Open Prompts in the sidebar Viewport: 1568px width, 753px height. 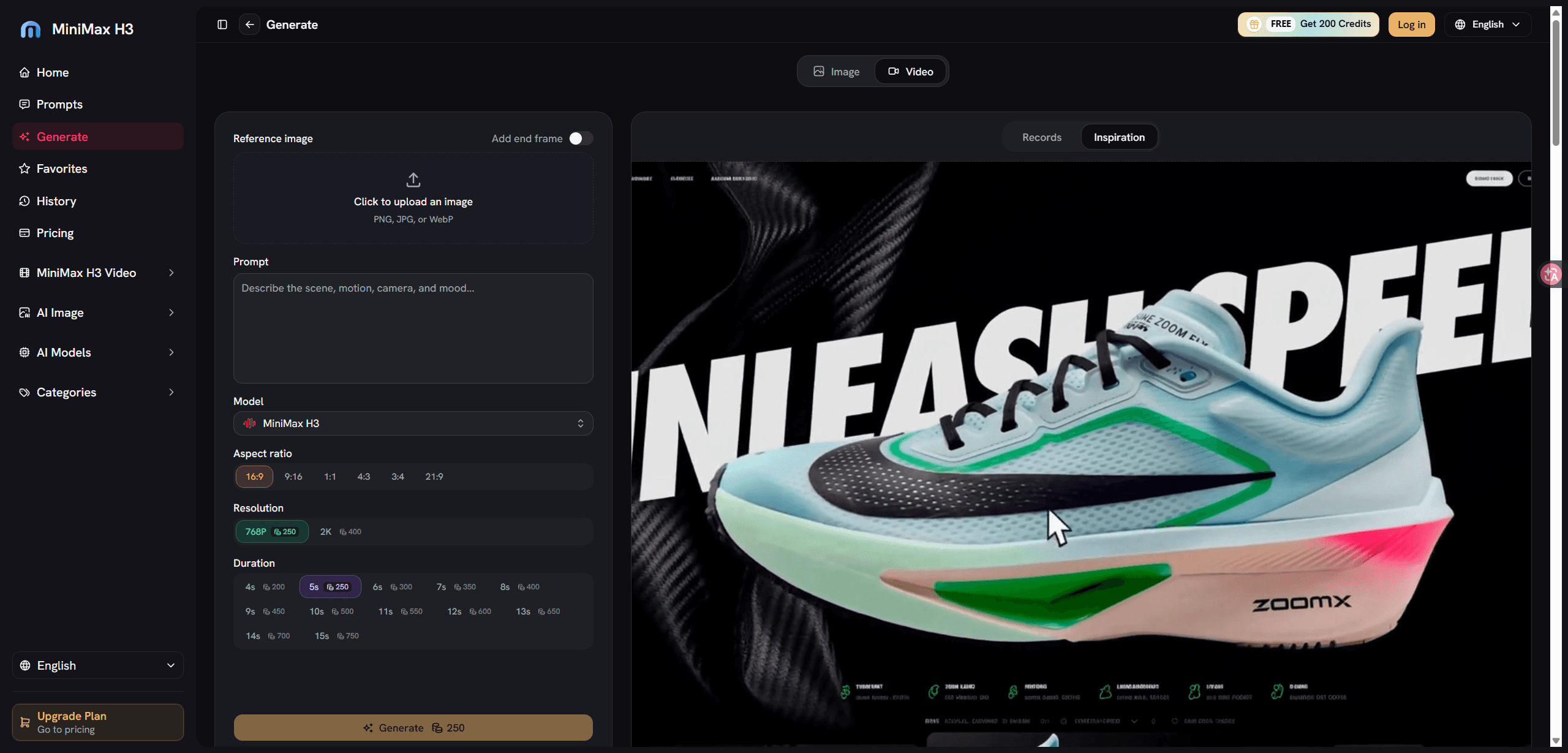pyautogui.click(x=98, y=104)
